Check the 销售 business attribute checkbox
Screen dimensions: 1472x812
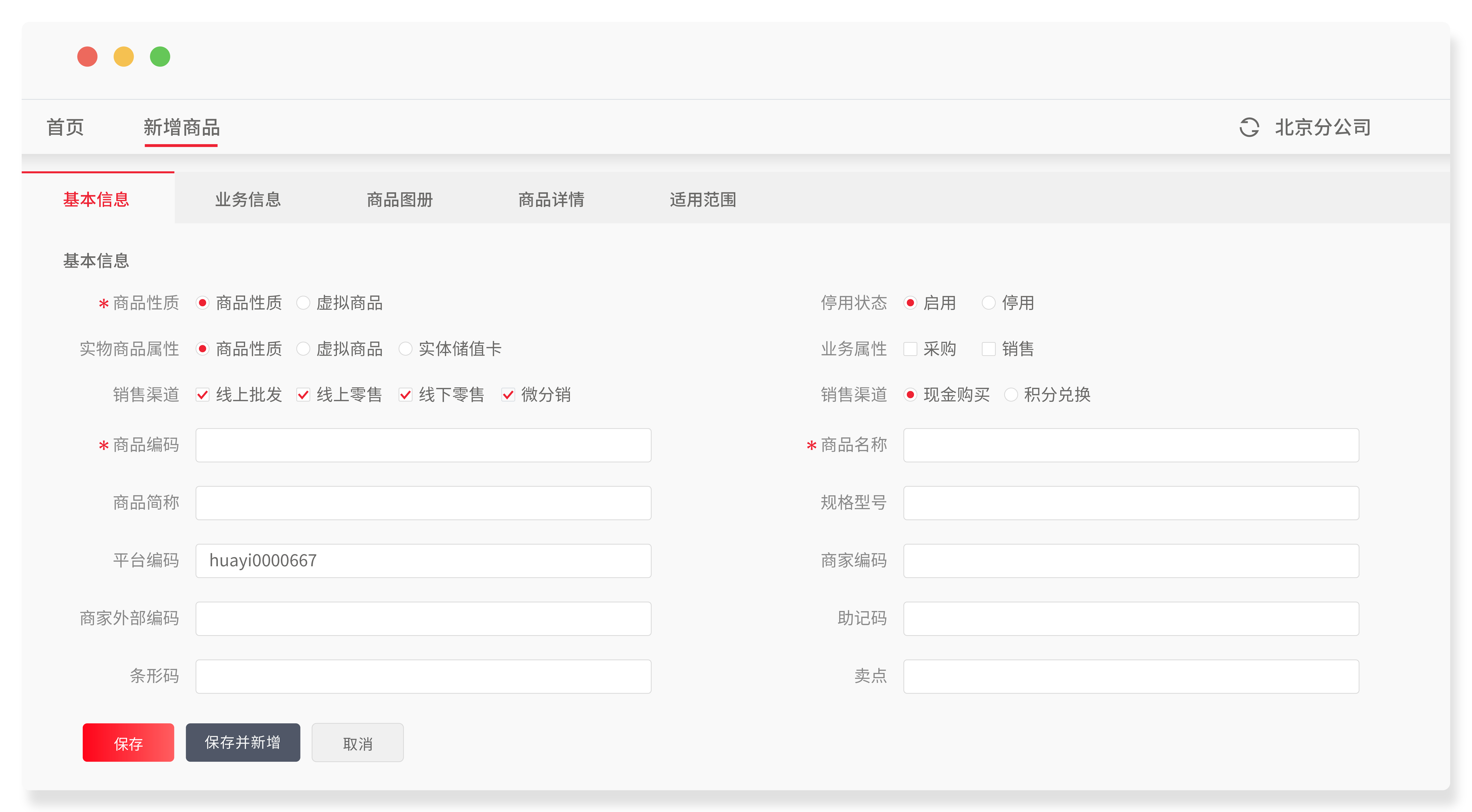click(989, 349)
